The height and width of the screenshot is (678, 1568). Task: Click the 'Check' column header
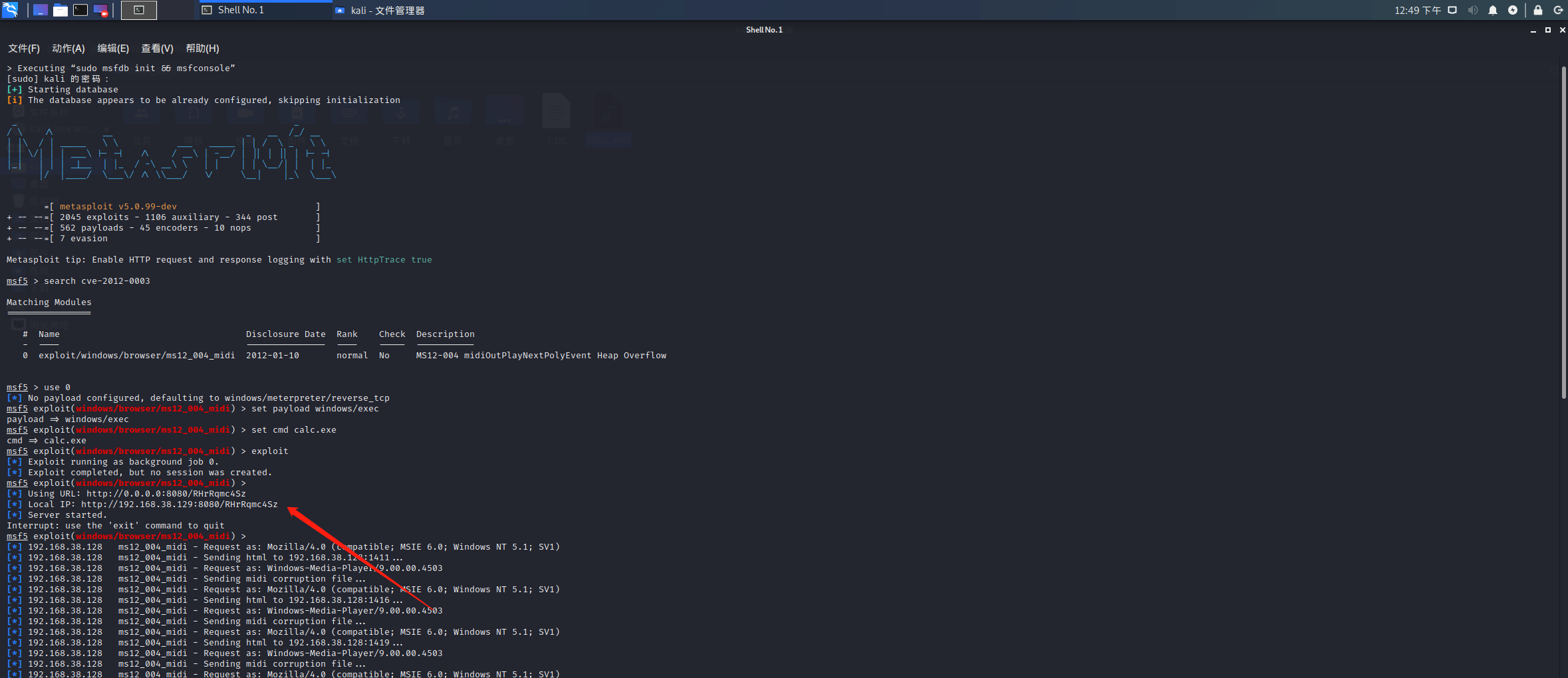[x=392, y=334]
